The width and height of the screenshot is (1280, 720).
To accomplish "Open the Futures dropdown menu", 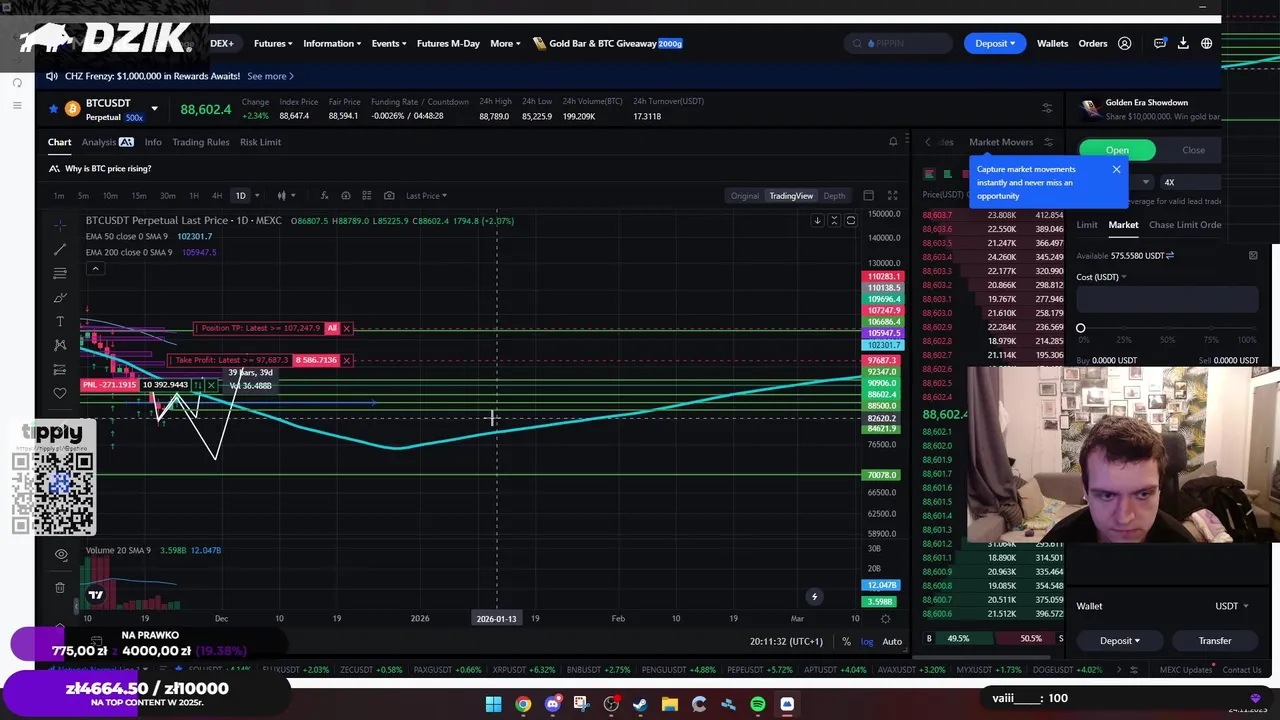I will point(273,43).
